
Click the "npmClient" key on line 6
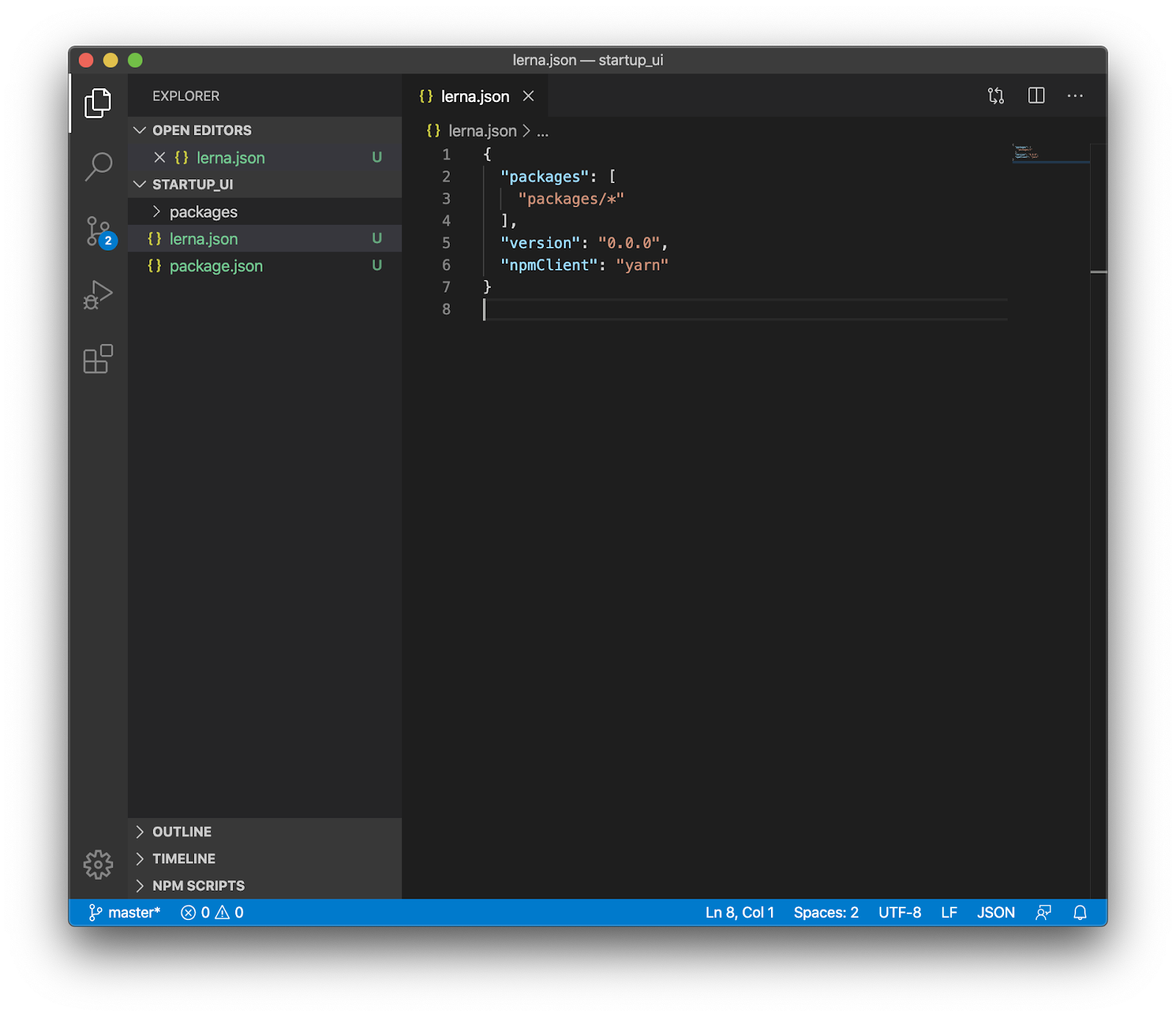click(549, 265)
